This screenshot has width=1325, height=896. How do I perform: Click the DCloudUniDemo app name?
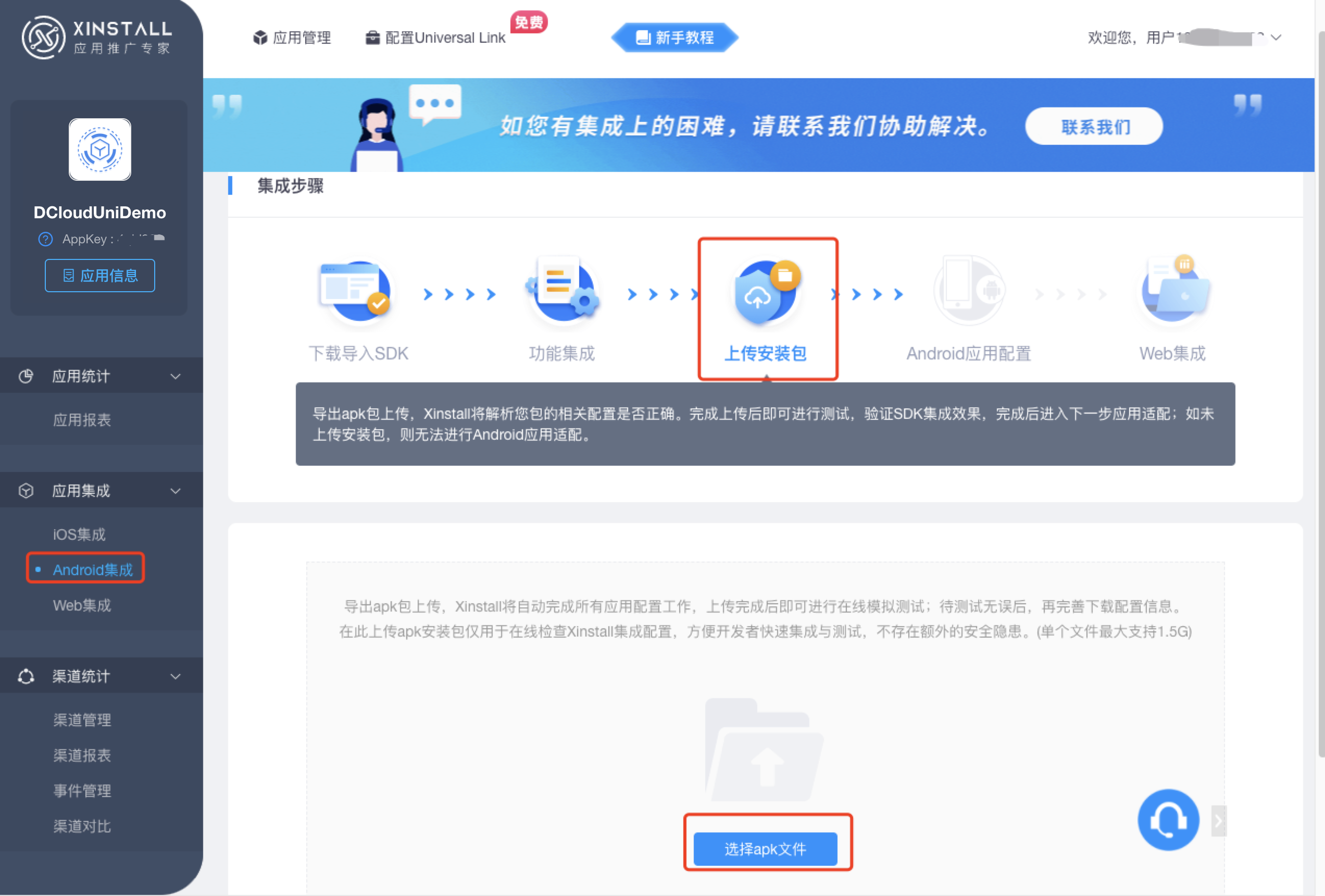[100, 213]
